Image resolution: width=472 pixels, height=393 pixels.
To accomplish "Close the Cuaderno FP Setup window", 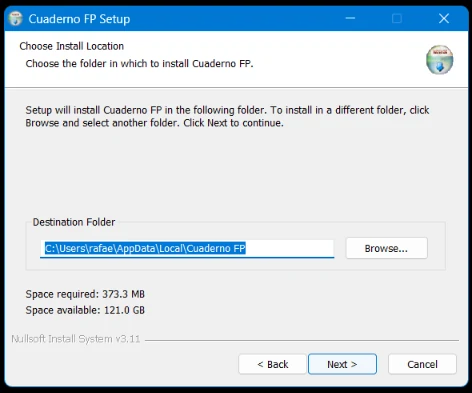I will tap(444, 18).
